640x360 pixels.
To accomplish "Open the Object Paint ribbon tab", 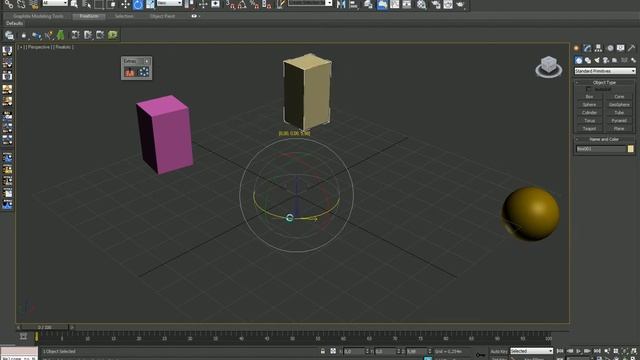I will [162, 16].
